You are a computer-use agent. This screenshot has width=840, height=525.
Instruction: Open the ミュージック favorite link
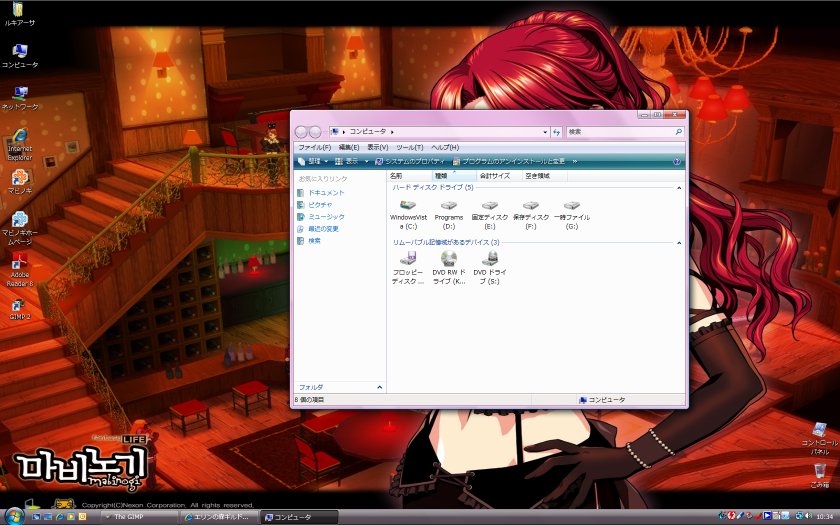(x=320, y=217)
